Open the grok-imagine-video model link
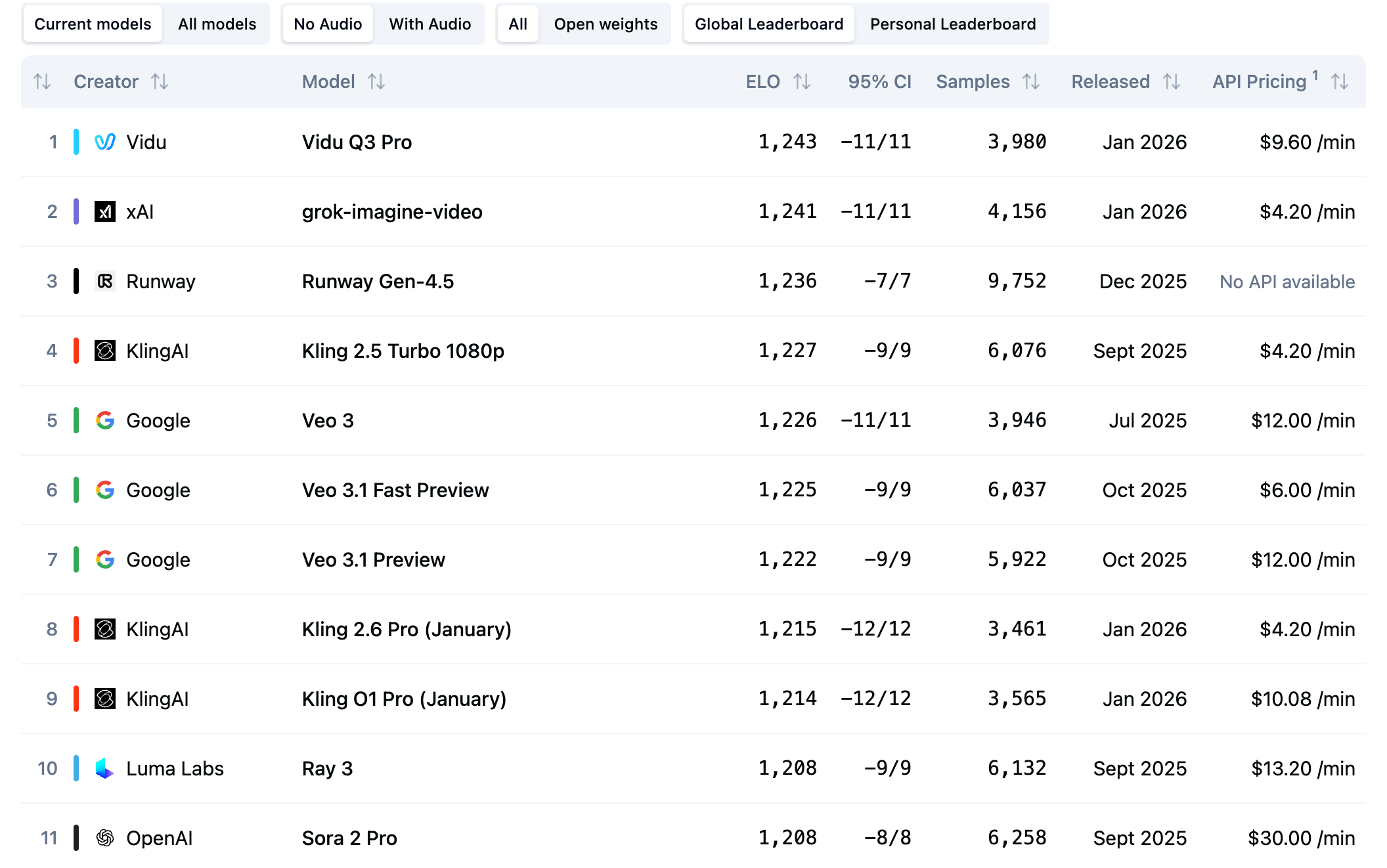 392,211
